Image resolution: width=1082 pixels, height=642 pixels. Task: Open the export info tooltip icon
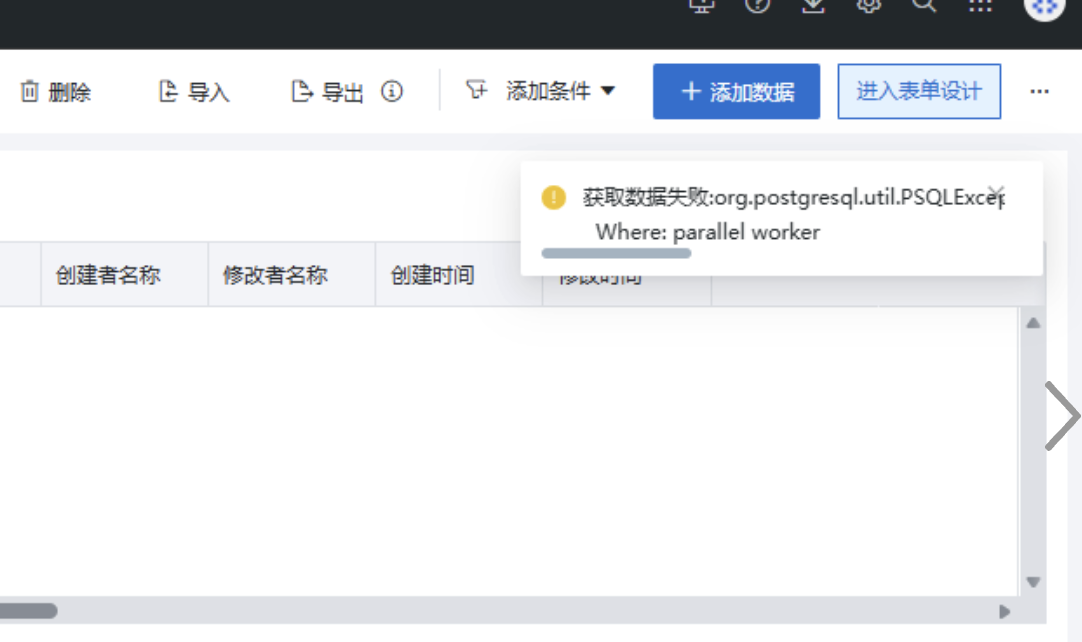392,91
